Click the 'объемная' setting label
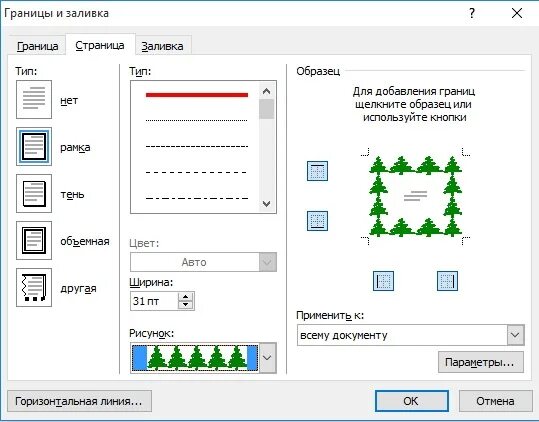539x422 pixels. click(x=85, y=241)
